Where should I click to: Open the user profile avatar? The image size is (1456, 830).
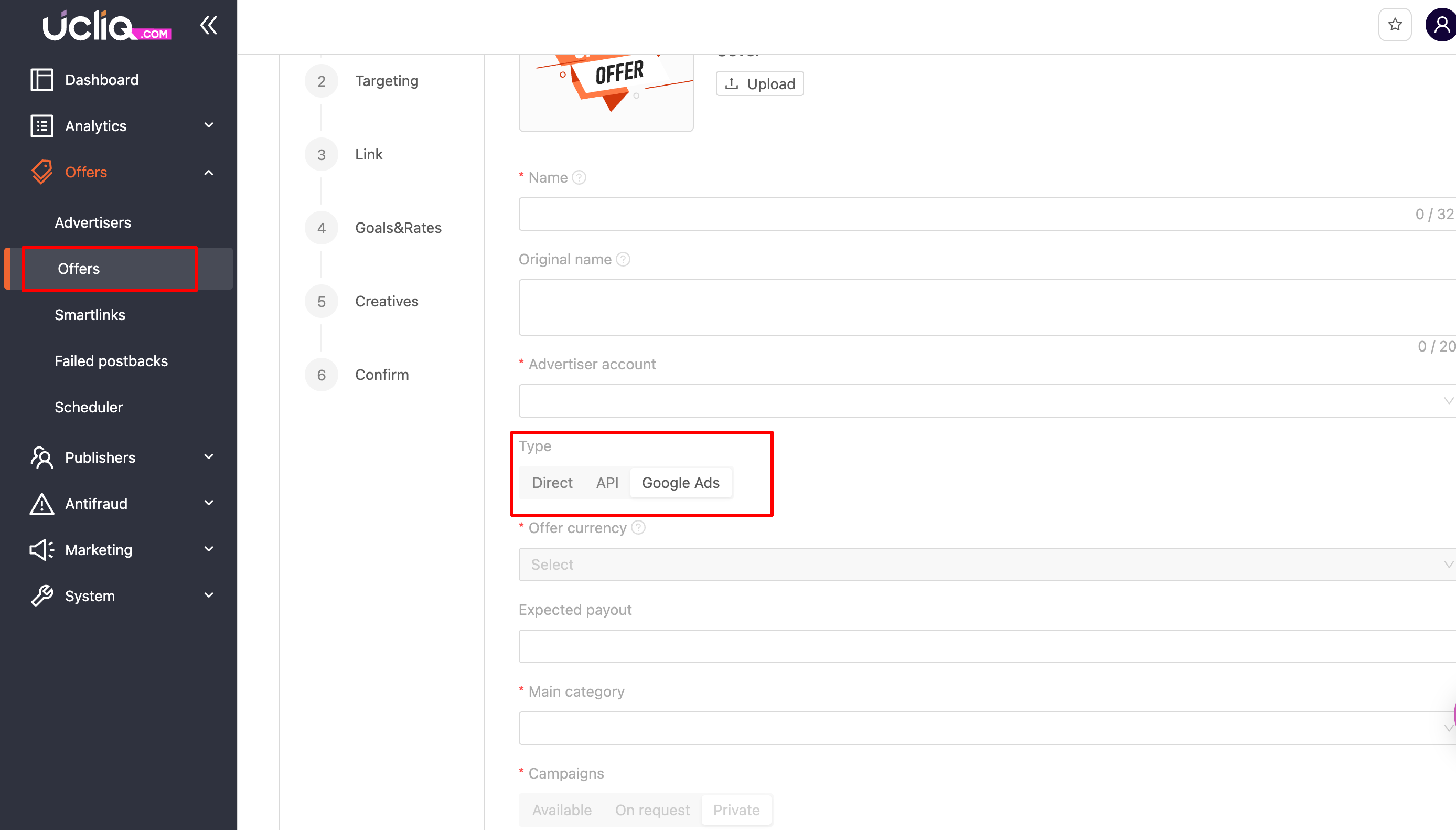[x=1442, y=25]
